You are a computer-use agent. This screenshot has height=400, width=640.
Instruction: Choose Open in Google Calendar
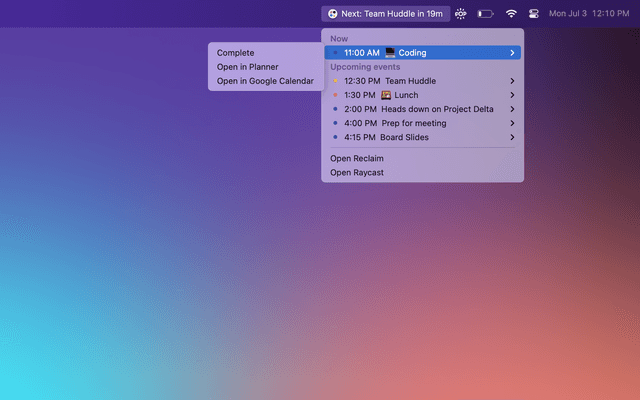pos(265,81)
